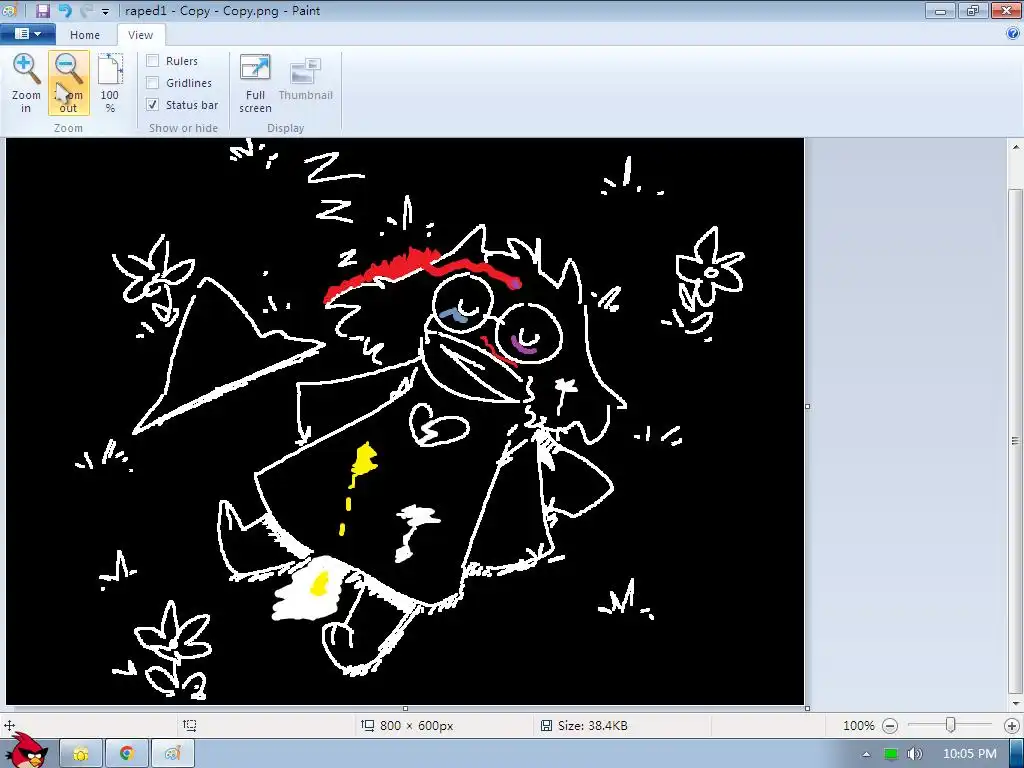The image size is (1024, 768).
Task: Click the volume speaker tray icon
Action: pos(914,754)
